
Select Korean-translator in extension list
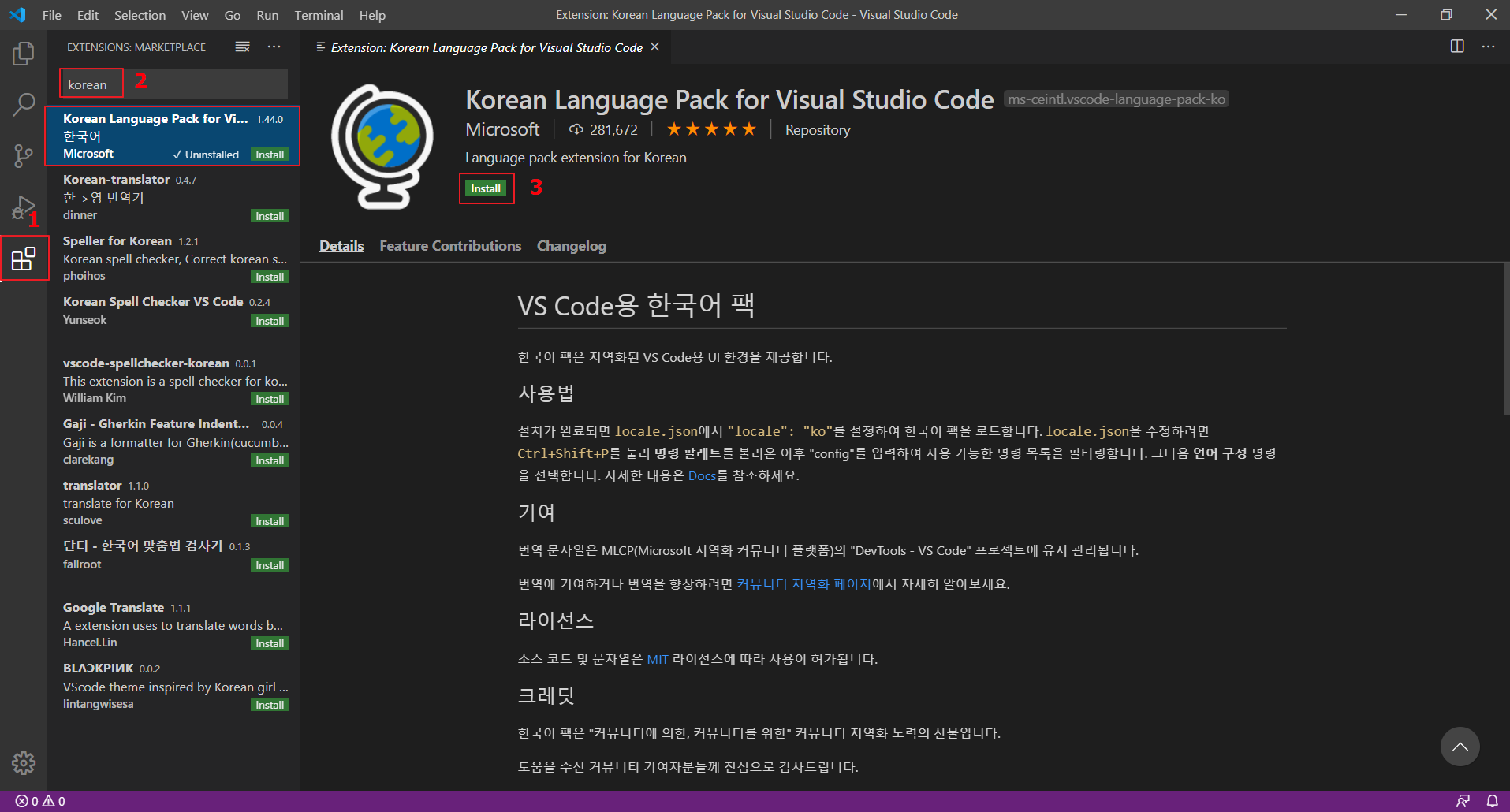tap(173, 197)
